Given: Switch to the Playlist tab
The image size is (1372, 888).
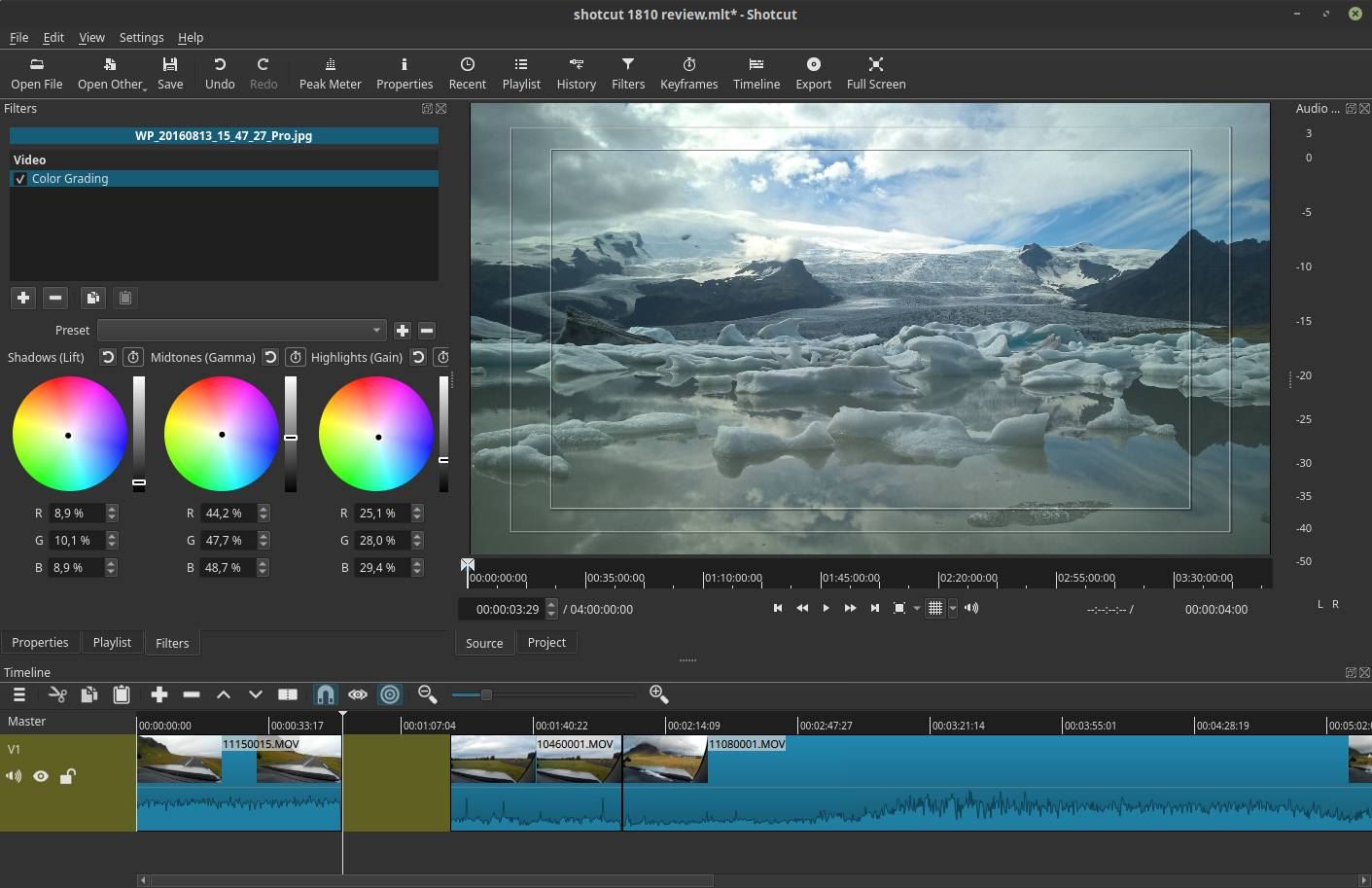Looking at the screenshot, I should click(112, 643).
